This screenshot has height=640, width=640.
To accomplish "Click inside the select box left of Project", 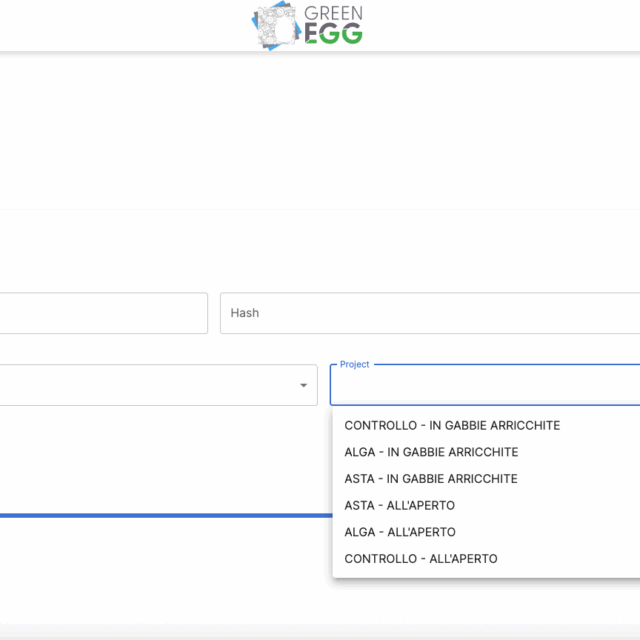I will pyautogui.click(x=150, y=386).
